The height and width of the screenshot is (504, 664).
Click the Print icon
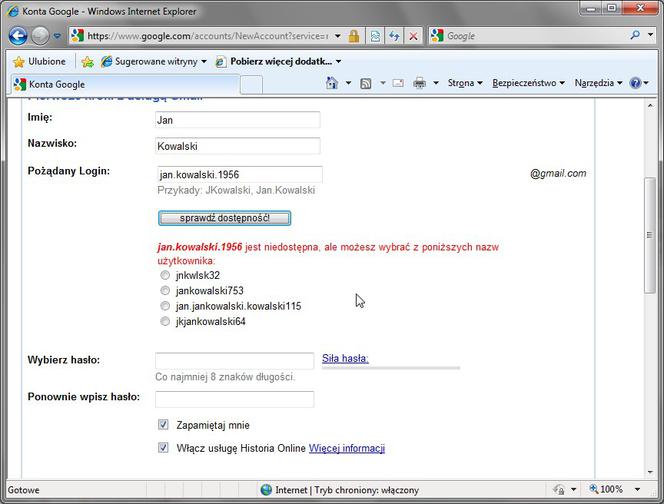click(419, 83)
